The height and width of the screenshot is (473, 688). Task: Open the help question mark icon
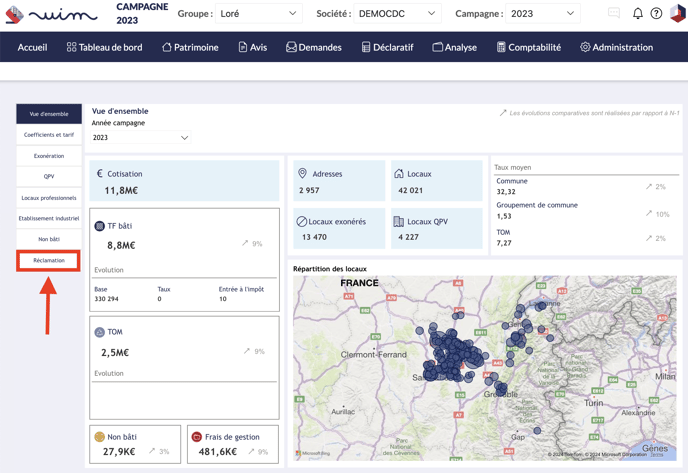click(656, 14)
